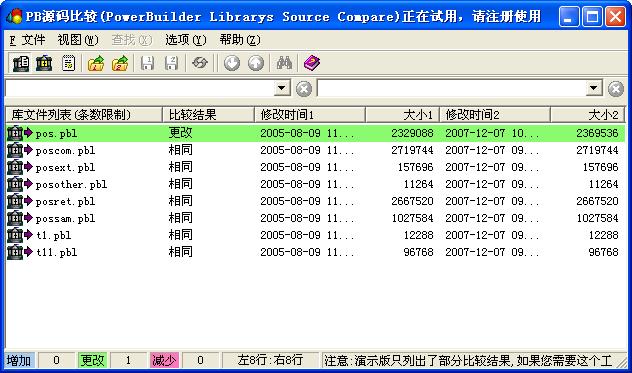Open the 查找(X) menu
The width and height of the screenshot is (632, 373).
pyautogui.click(x=132, y=40)
